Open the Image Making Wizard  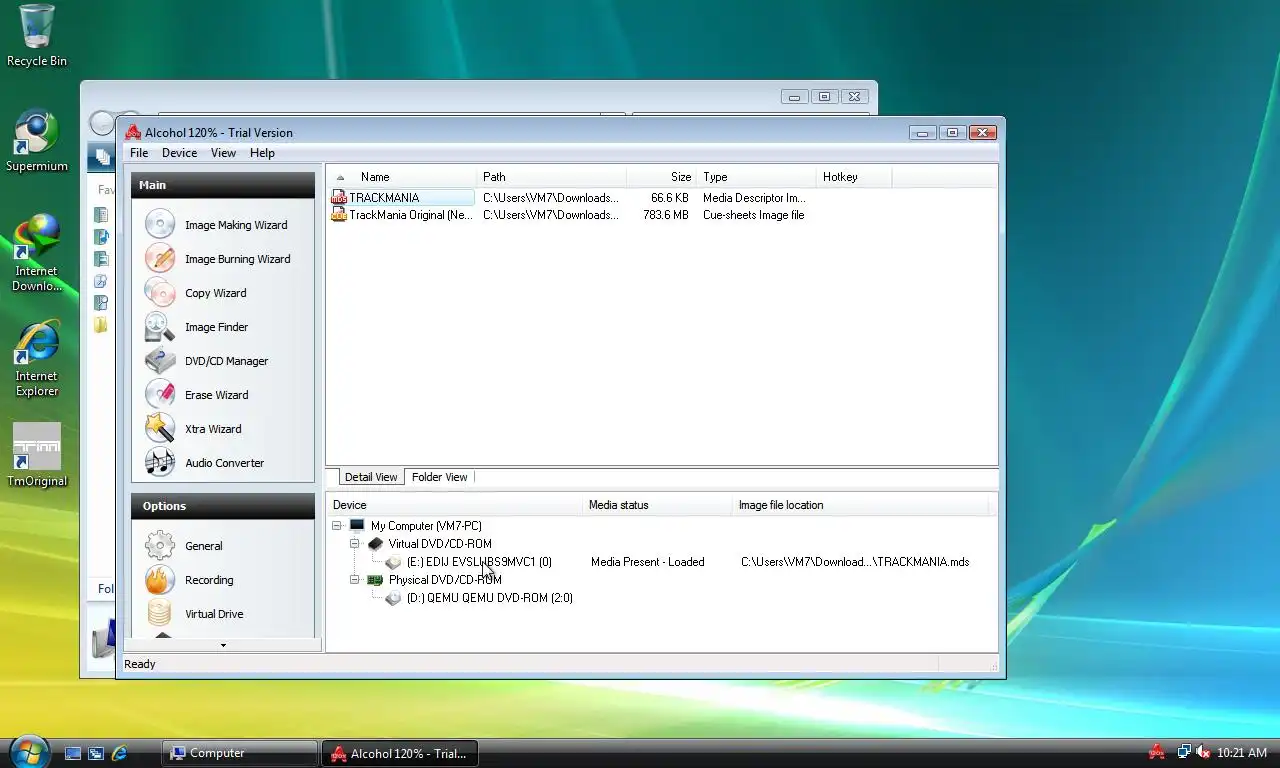click(217, 225)
